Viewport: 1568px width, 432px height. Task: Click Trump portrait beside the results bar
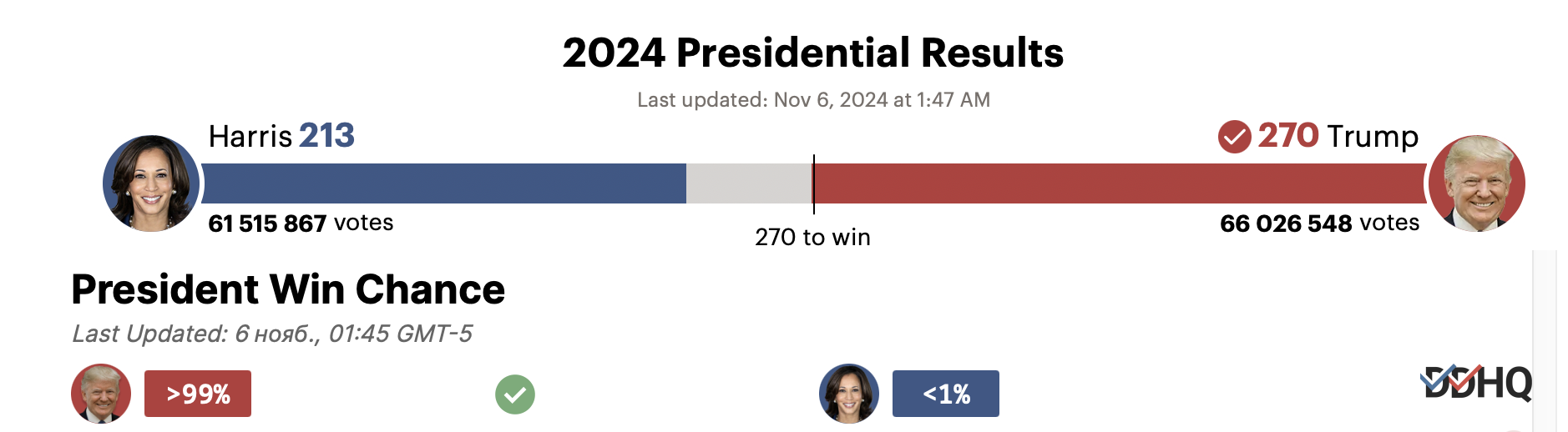[1476, 183]
